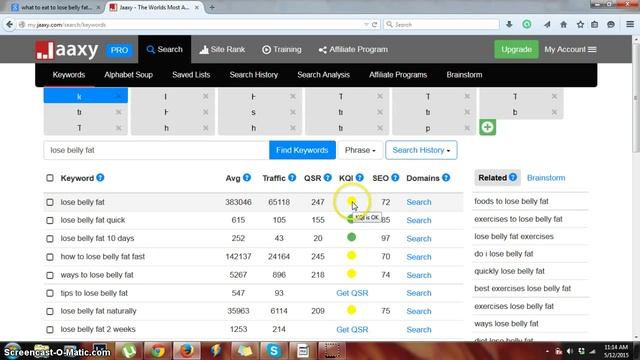Bookmark page with star icon
Image resolution: width=640 pixels, height=360 pixels.
click(580, 24)
